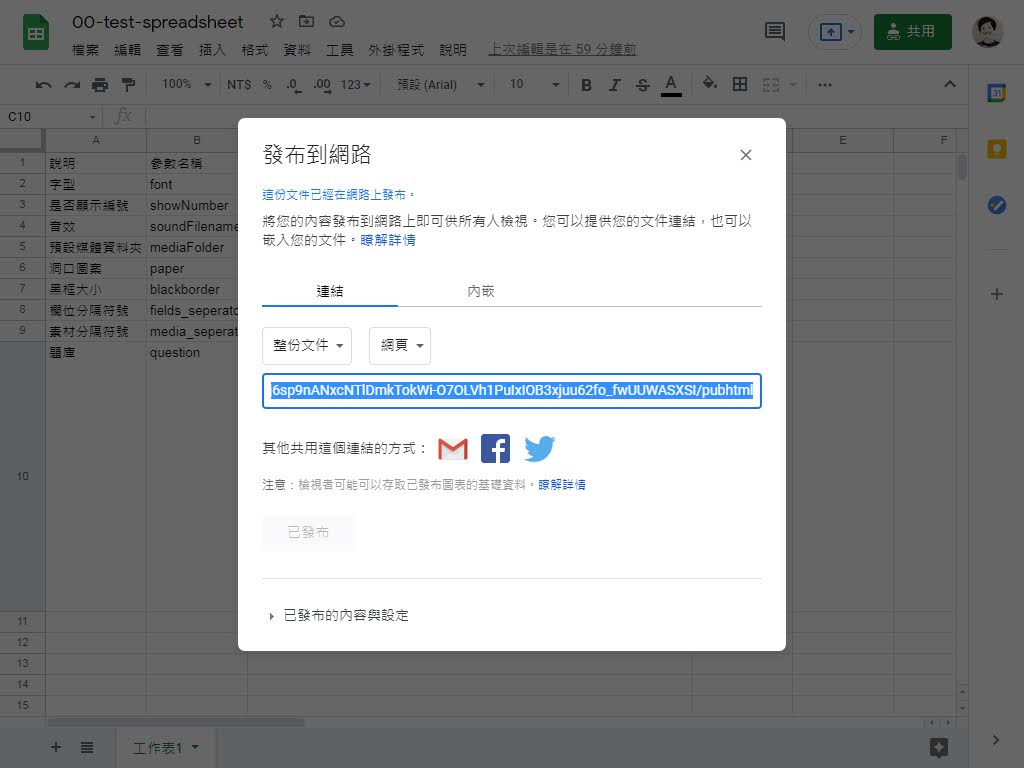Toggle bold formatting
This screenshot has width=1024, height=768.
click(x=585, y=85)
